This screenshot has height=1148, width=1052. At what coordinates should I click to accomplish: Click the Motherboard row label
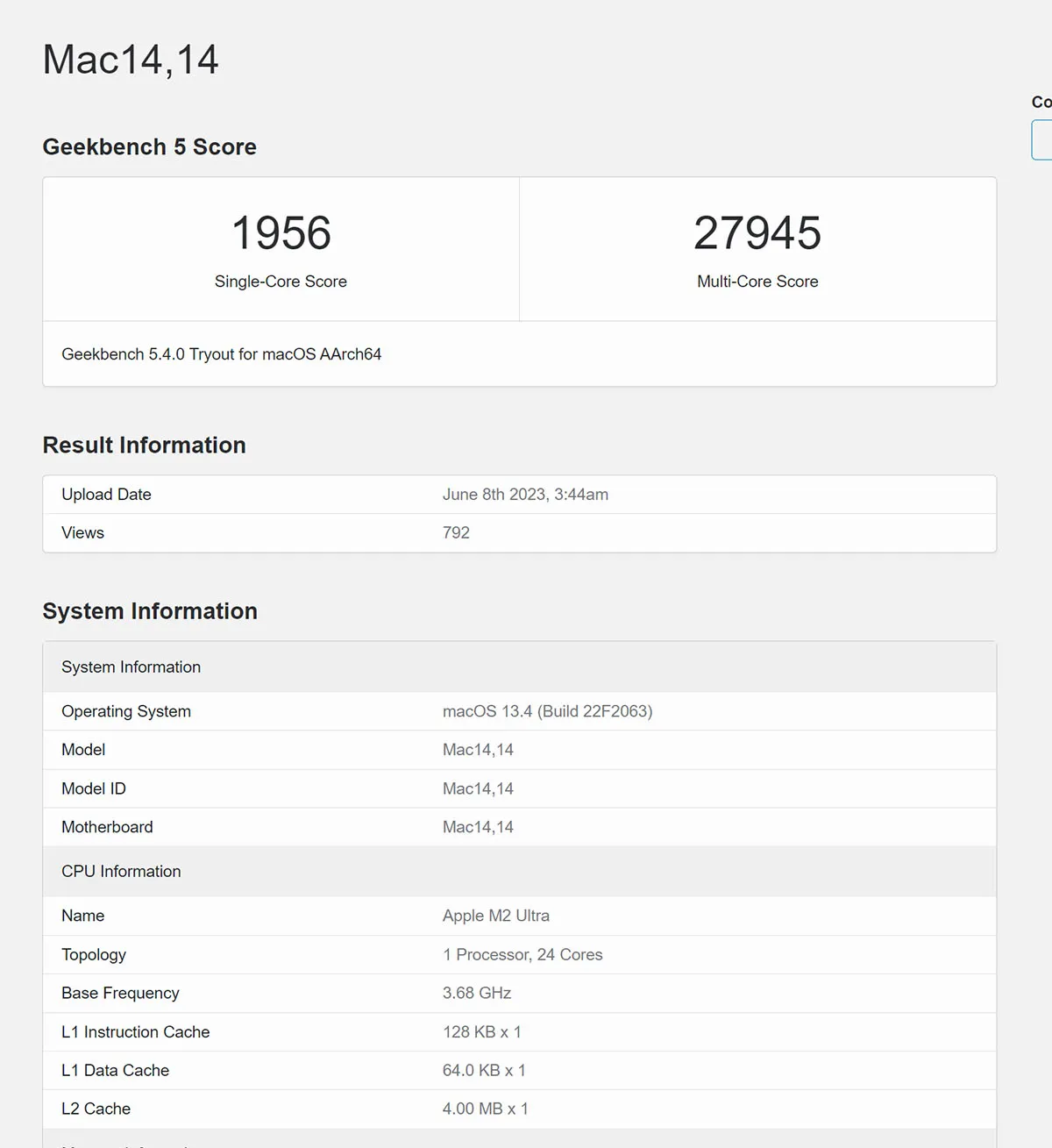(107, 827)
